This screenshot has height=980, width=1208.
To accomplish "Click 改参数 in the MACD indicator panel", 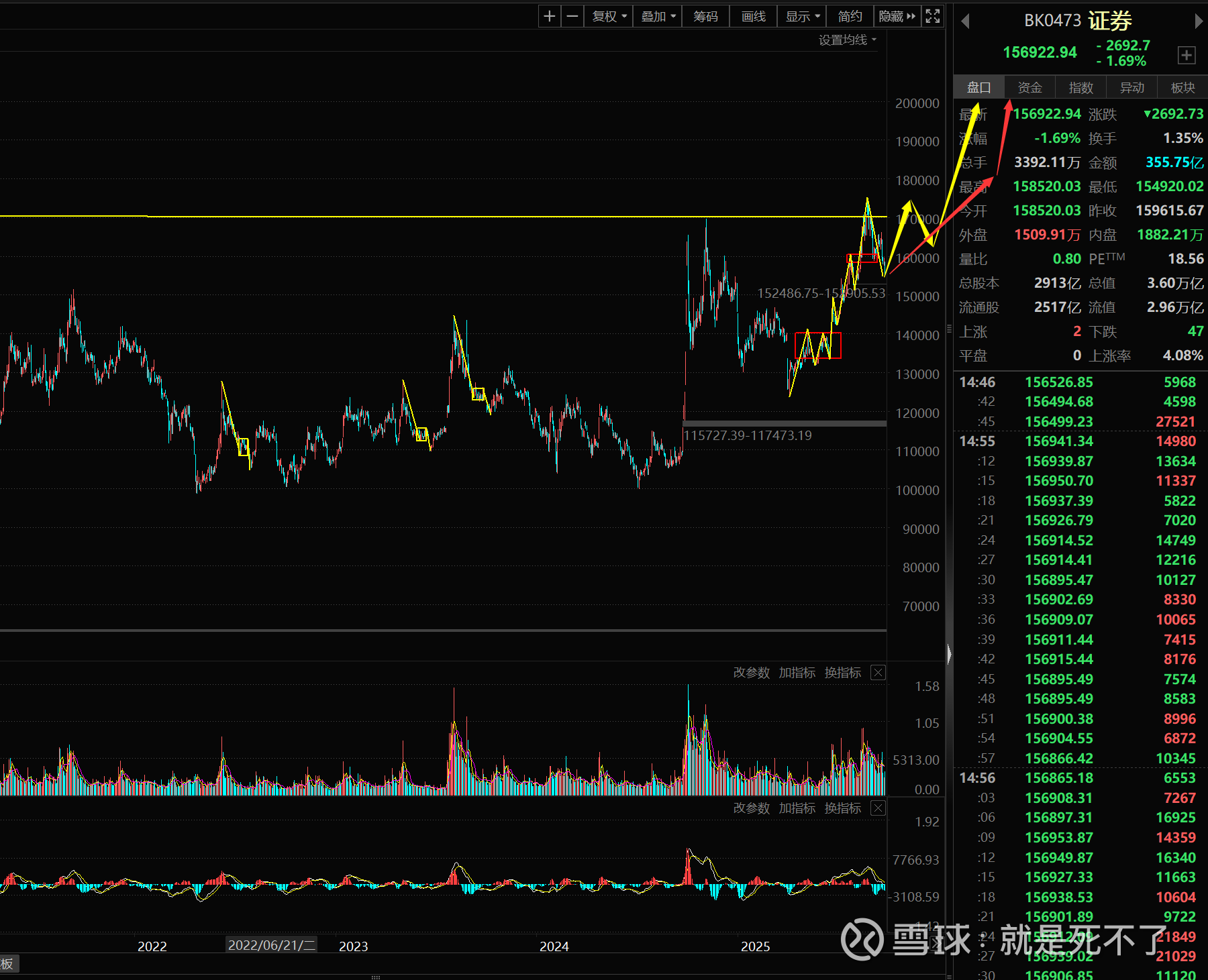I will pyautogui.click(x=751, y=808).
